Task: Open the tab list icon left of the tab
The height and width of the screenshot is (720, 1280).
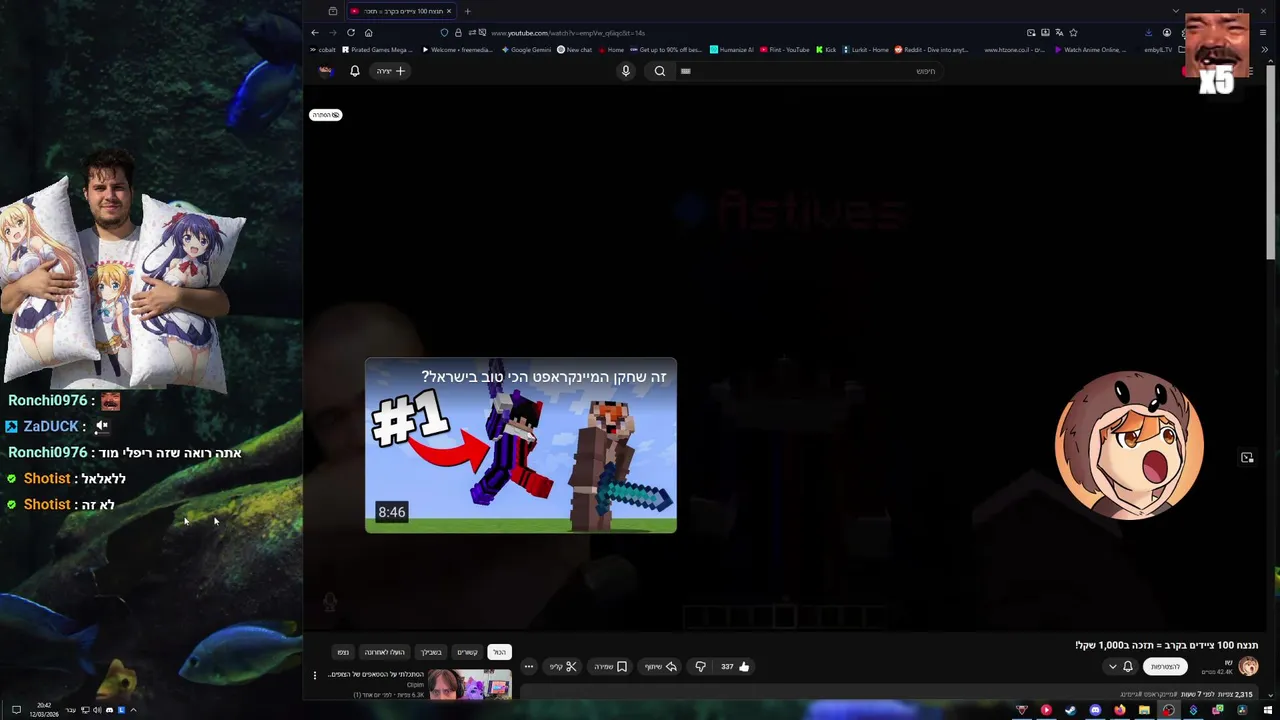Action: 333,11
